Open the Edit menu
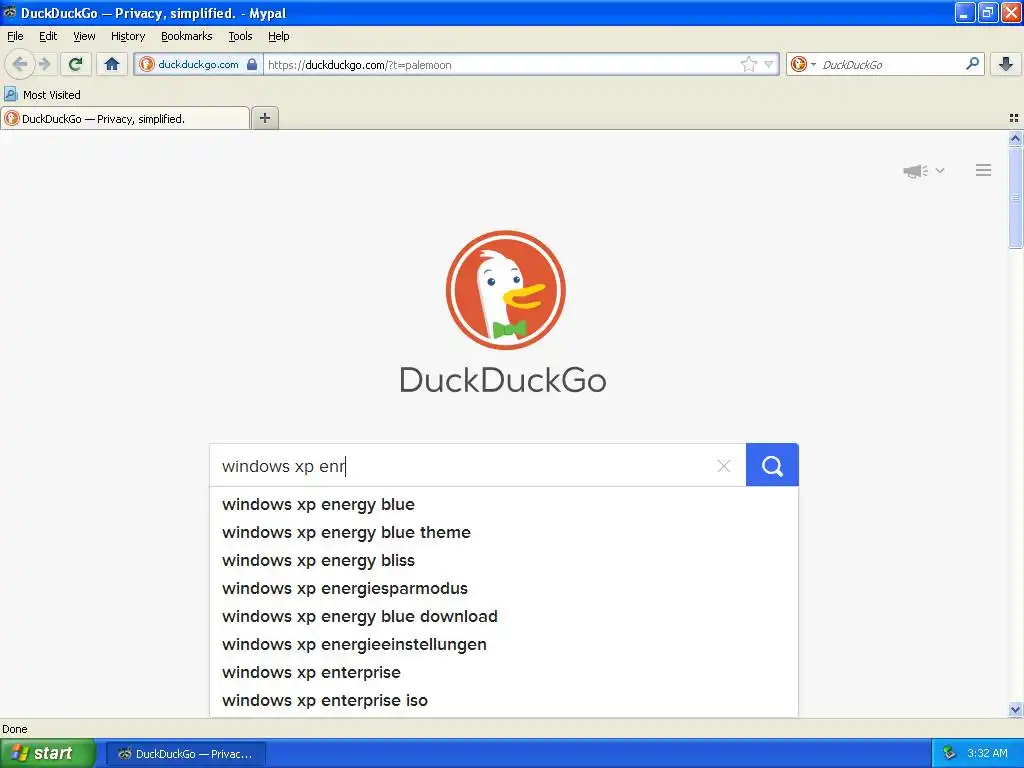Image resolution: width=1024 pixels, height=768 pixels. 48,36
